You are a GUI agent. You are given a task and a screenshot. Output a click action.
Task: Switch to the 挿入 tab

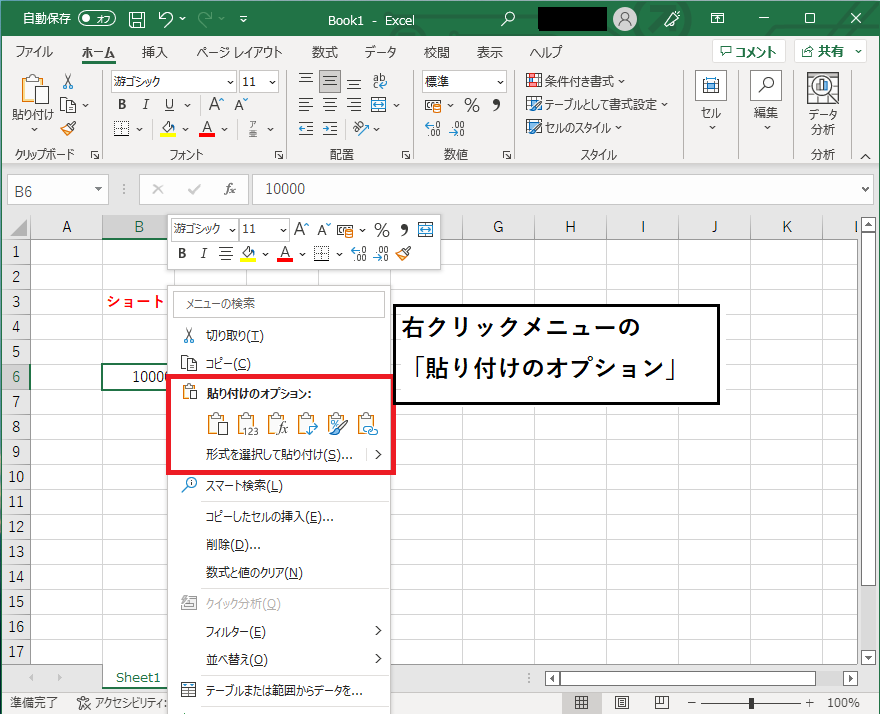[x=154, y=52]
